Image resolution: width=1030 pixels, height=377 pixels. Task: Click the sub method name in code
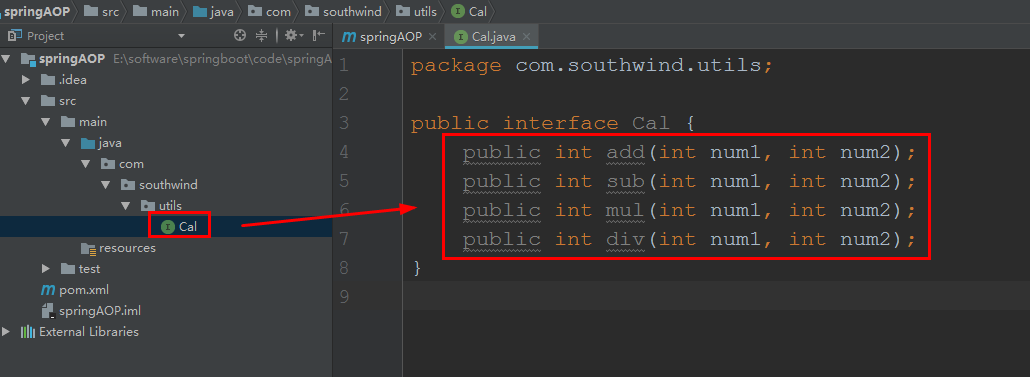point(626,181)
